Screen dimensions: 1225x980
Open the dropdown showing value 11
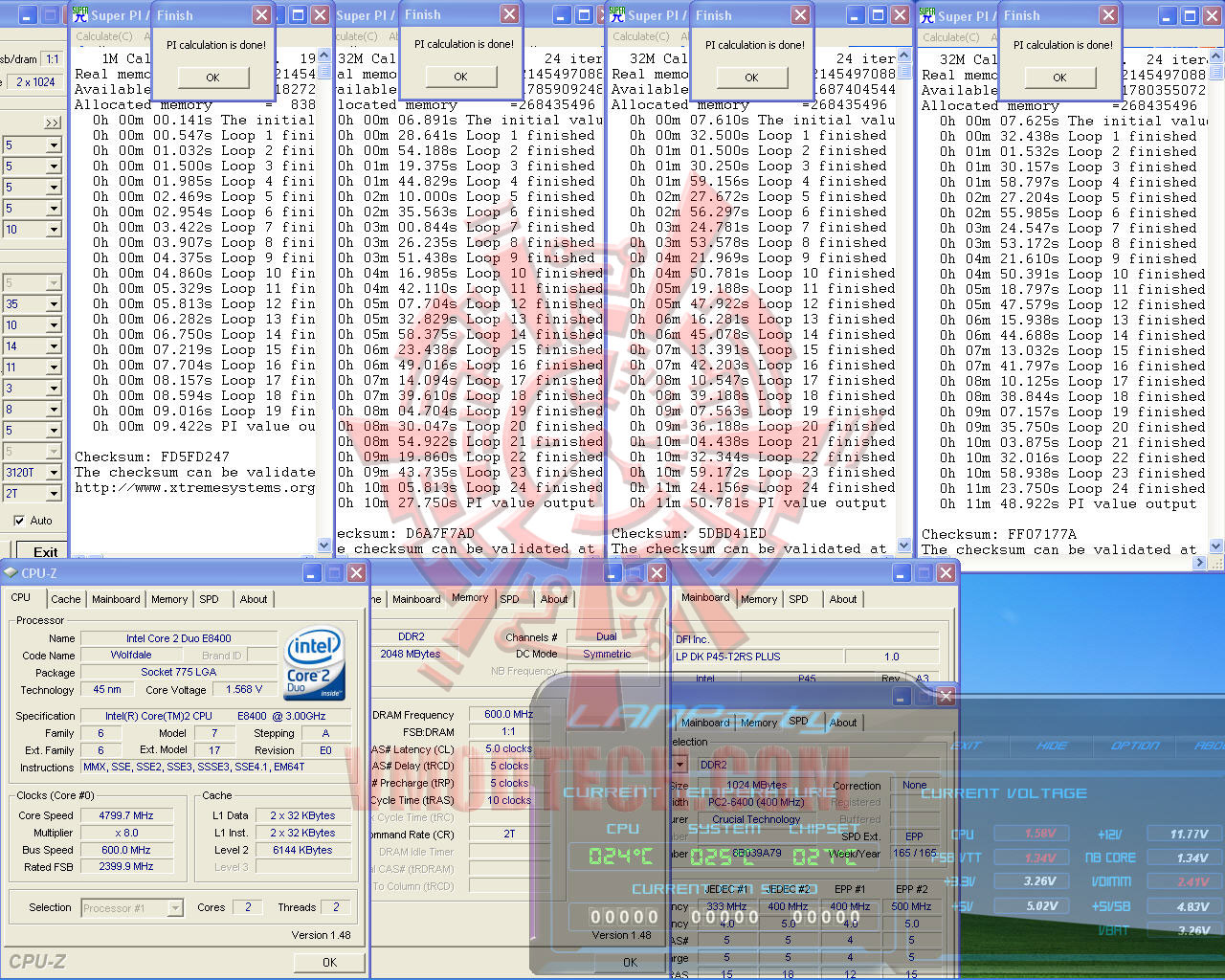[x=54, y=367]
